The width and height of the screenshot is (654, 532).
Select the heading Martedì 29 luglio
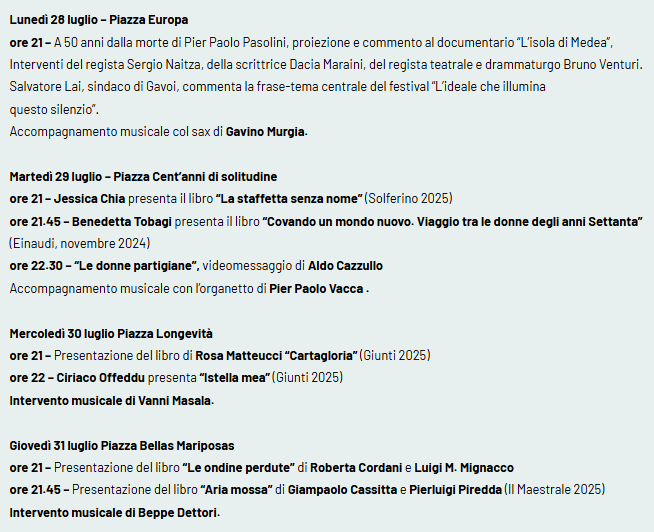tap(143, 176)
